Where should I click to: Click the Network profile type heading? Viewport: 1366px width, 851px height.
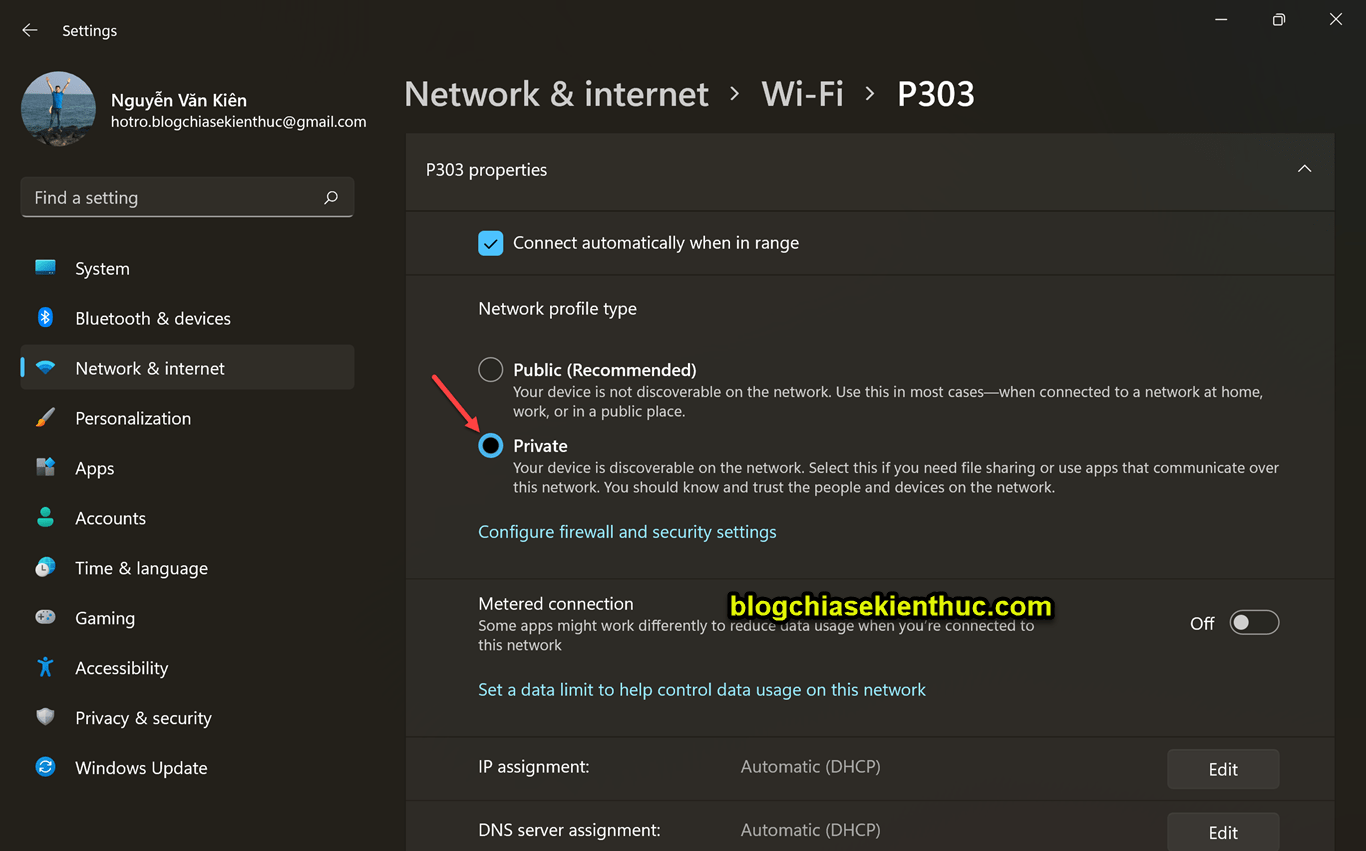point(557,309)
